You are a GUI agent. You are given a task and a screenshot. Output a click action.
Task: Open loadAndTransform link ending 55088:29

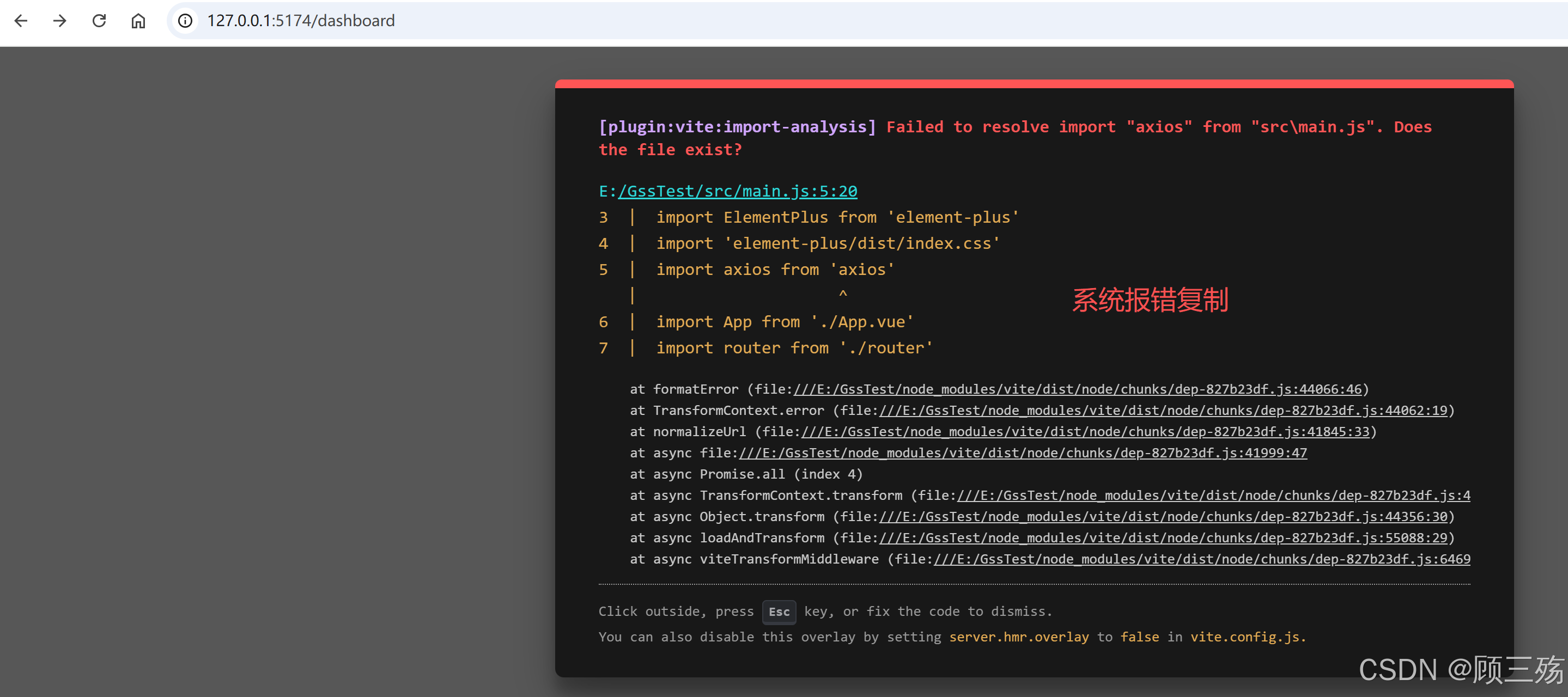[x=1163, y=538]
